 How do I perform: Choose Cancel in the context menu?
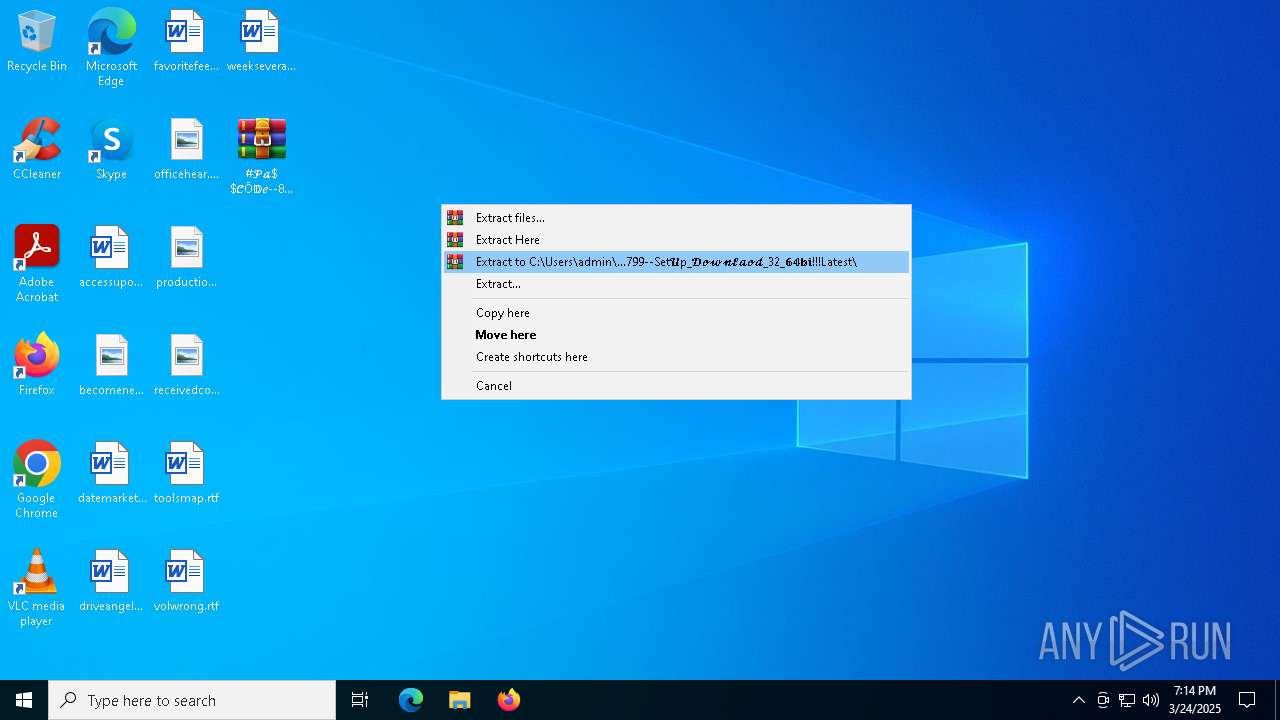(x=676, y=386)
